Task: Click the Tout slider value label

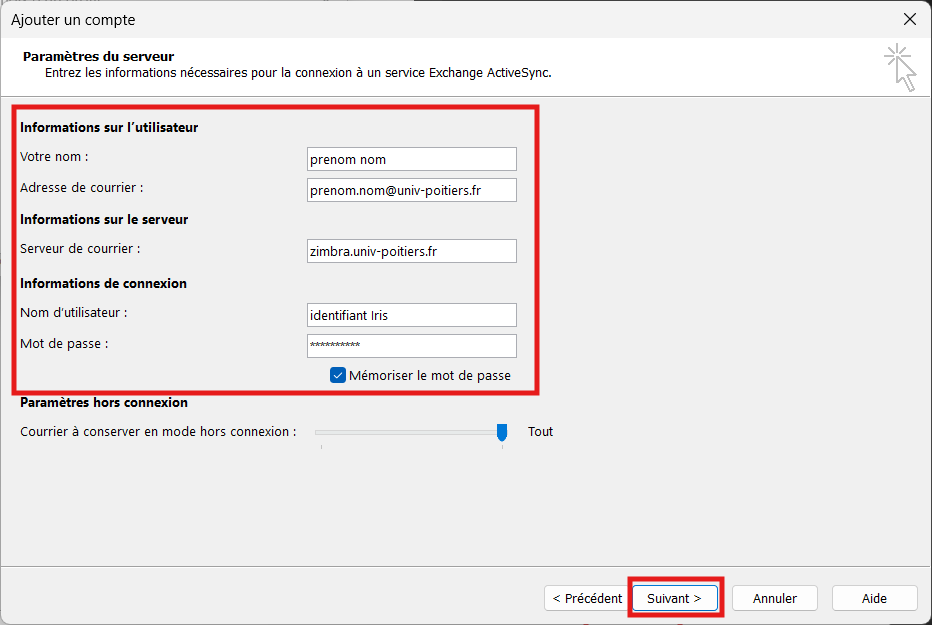Action: (x=540, y=432)
